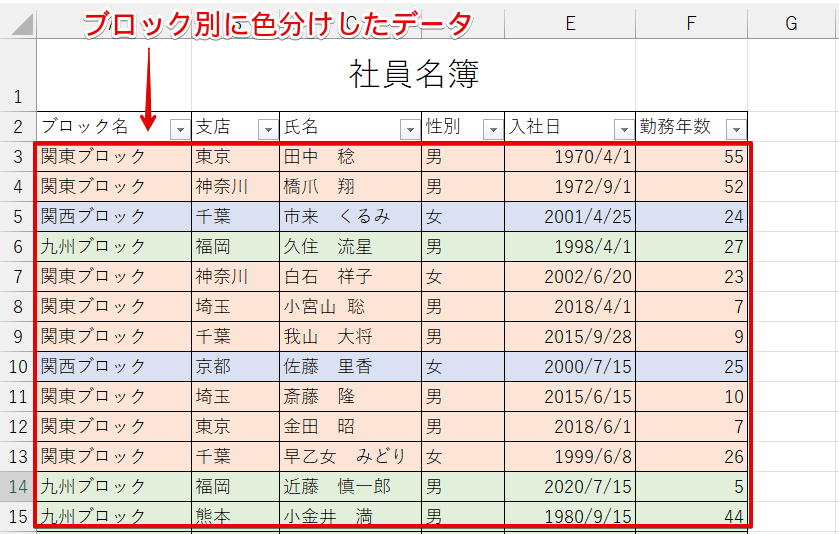Open the 性別 filter dropdown
This screenshot has width=839, height=534.
pos(493,129)
